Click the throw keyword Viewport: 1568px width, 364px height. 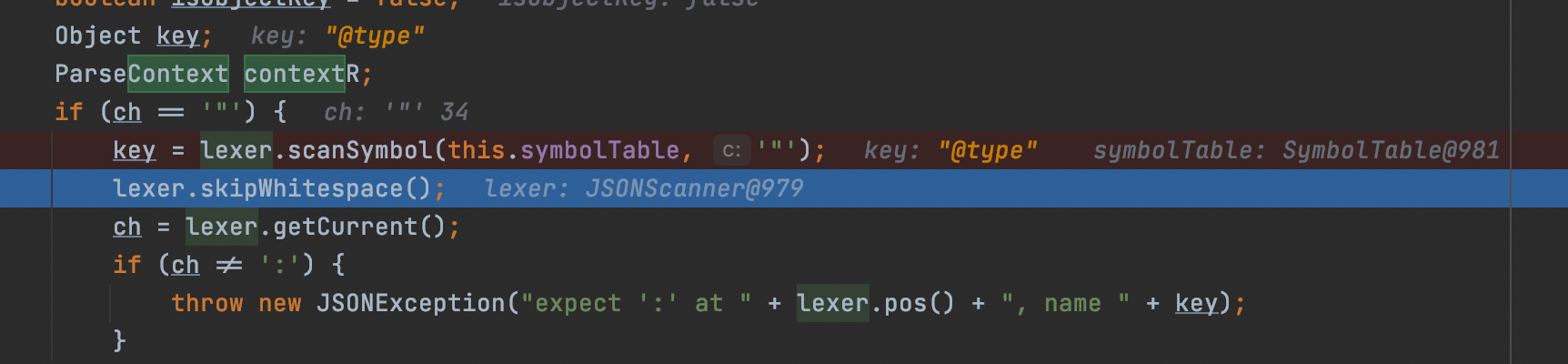coord(207,303)
